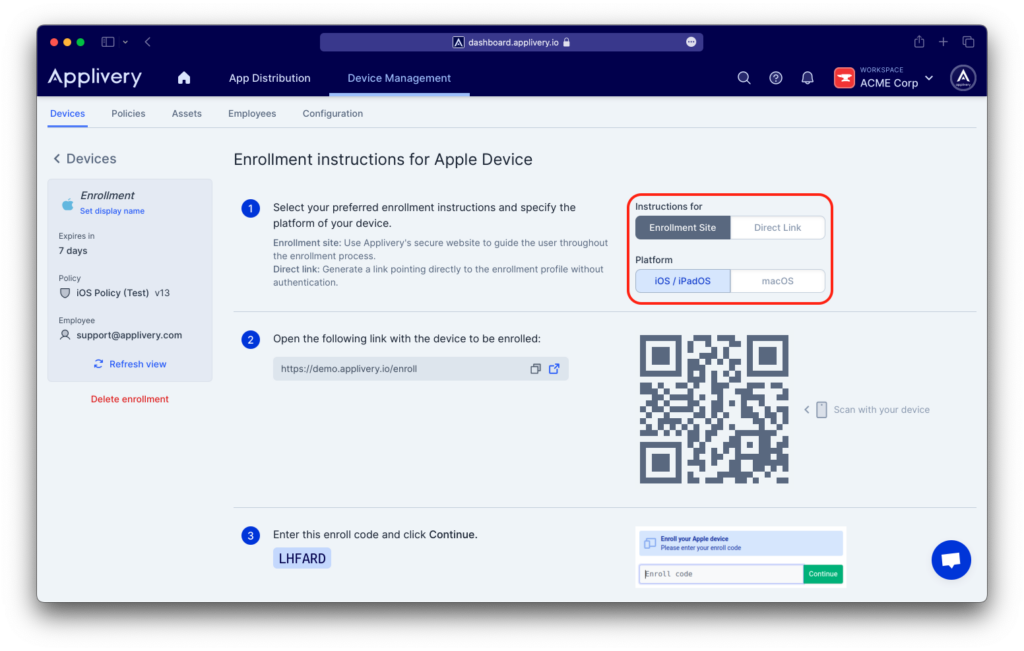Click Delete enrollment
The width and height of the screenshot is (1024, 651).
click(129, 399)
